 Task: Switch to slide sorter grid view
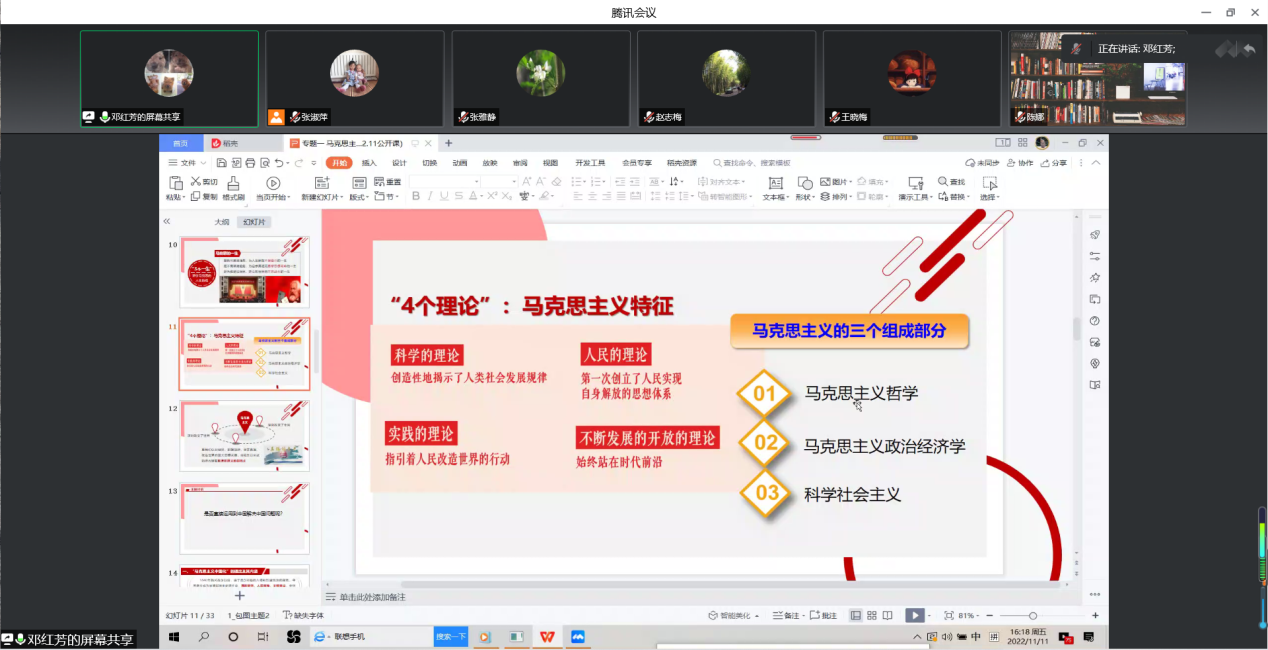pyautogui.click(x=872, y=616)
